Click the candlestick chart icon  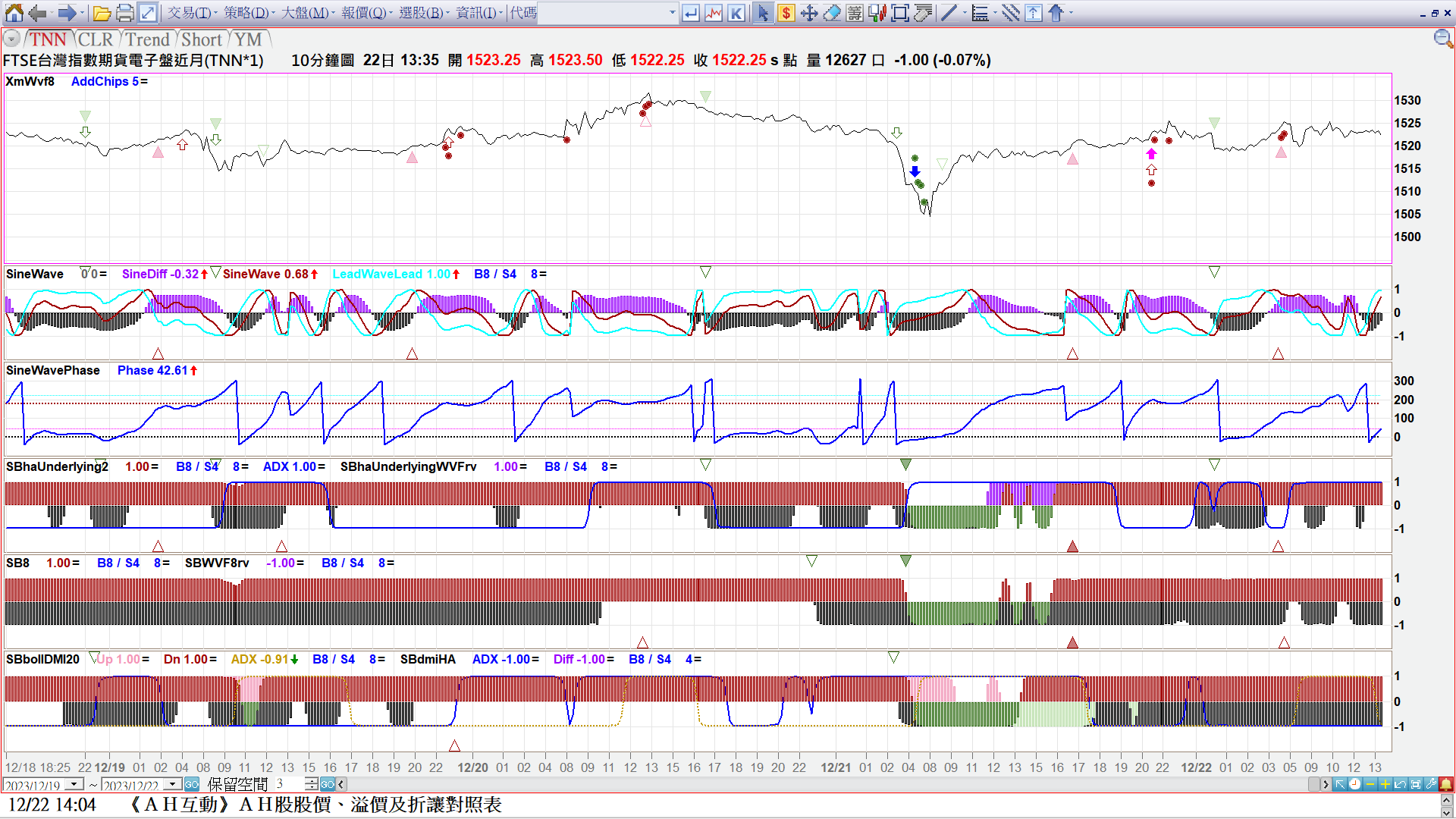[x=877, y=13]
